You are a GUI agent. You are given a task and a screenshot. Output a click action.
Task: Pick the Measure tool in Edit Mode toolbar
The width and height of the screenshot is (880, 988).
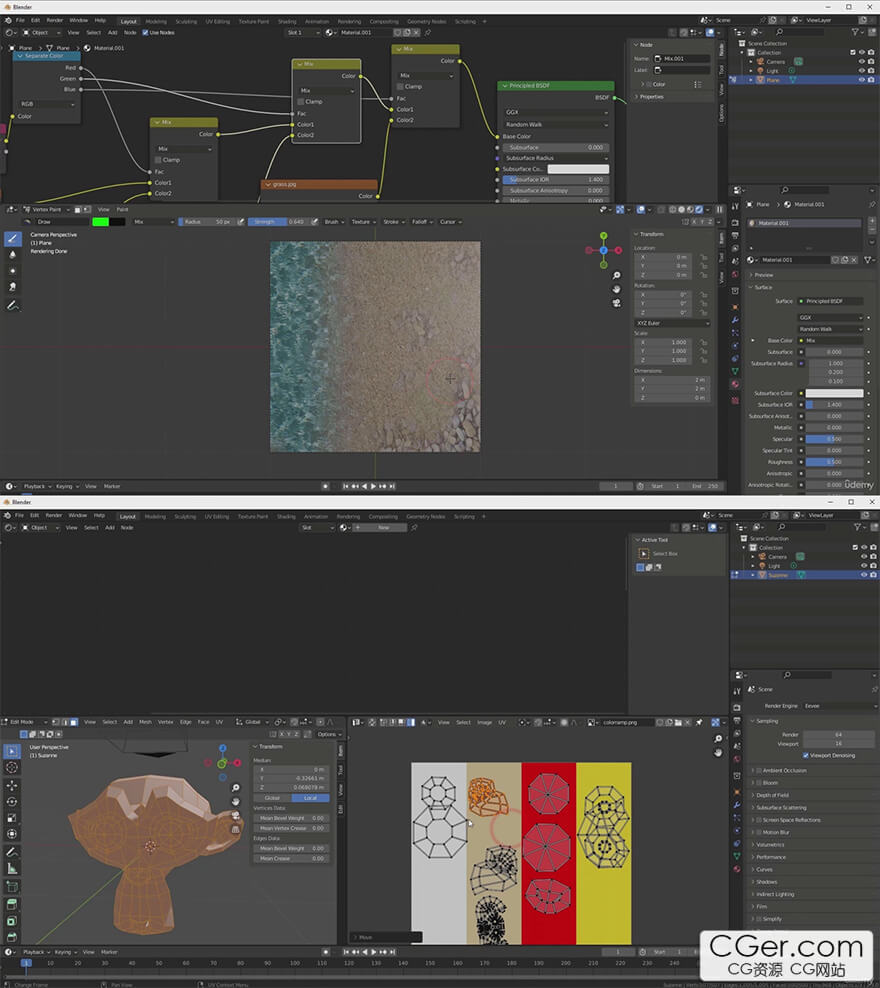coord(12,869)
